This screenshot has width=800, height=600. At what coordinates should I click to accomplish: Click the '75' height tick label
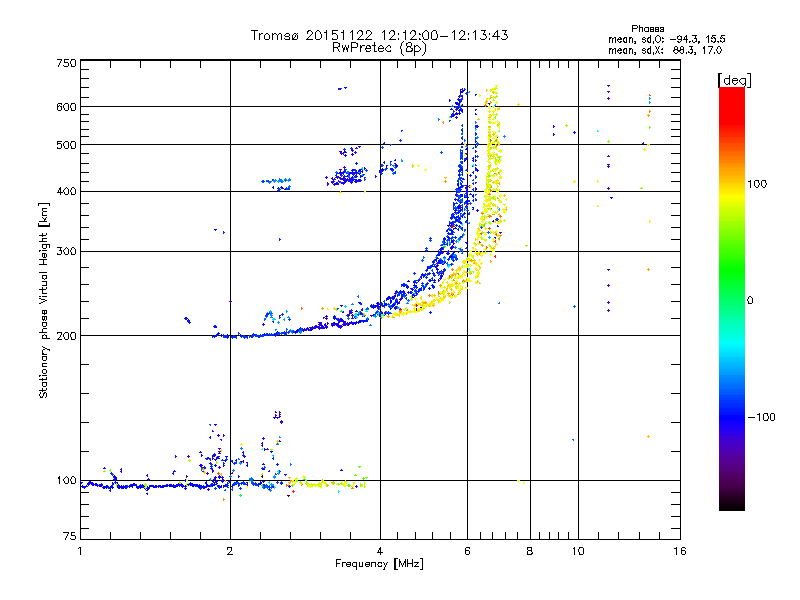point(70,536)
